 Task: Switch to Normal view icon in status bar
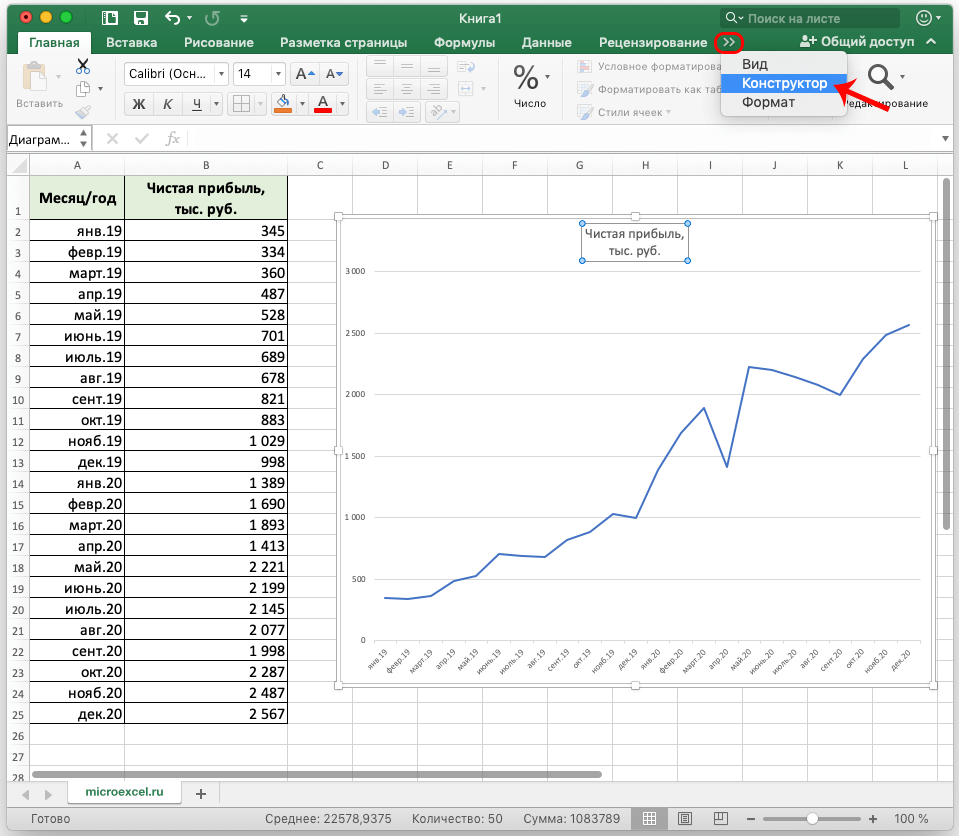pyautogui.click(x=650, y=818)
